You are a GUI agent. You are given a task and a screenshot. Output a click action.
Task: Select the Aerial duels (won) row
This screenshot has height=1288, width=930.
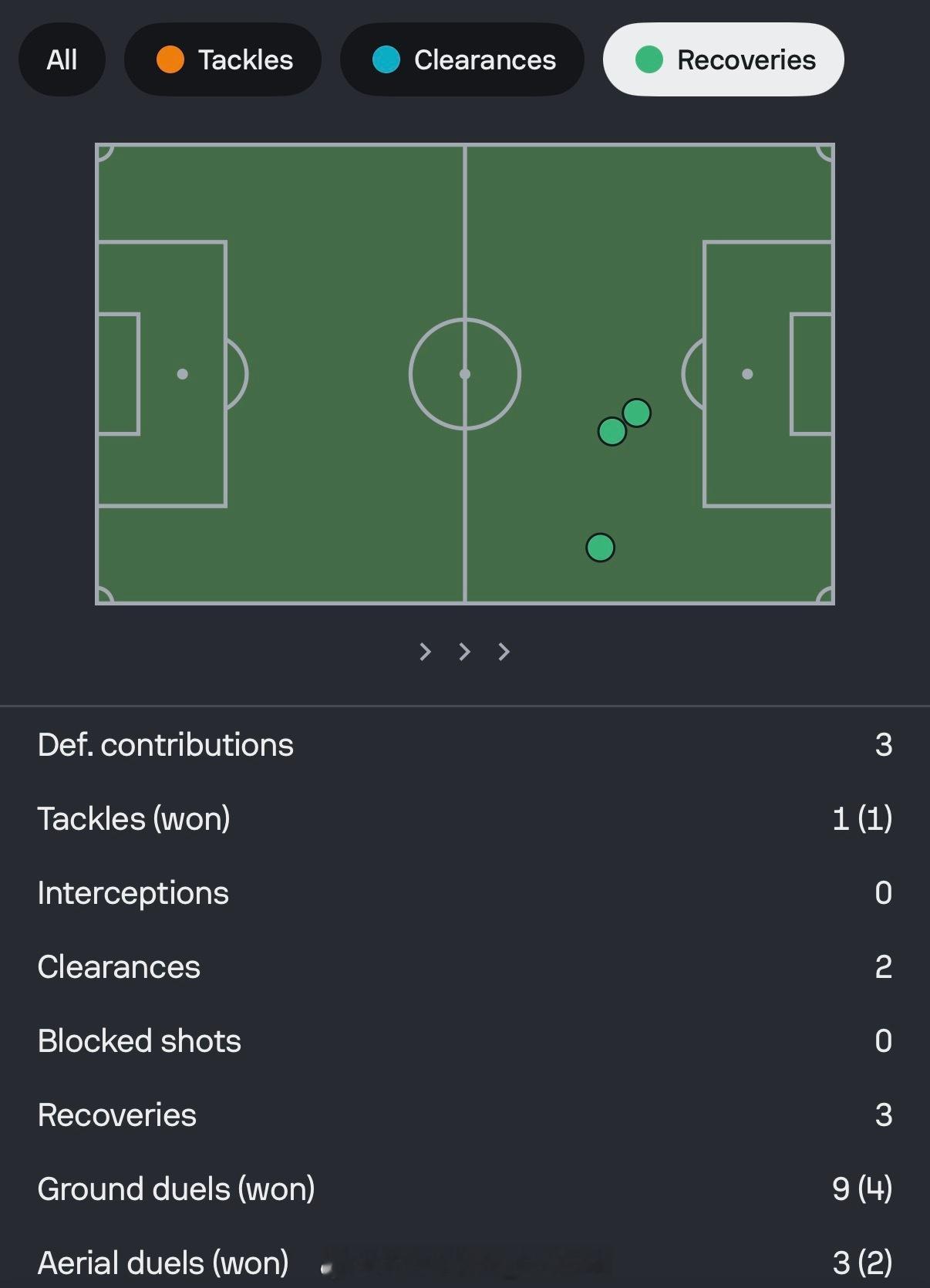pyautogui.click(x=465, y=1263)
